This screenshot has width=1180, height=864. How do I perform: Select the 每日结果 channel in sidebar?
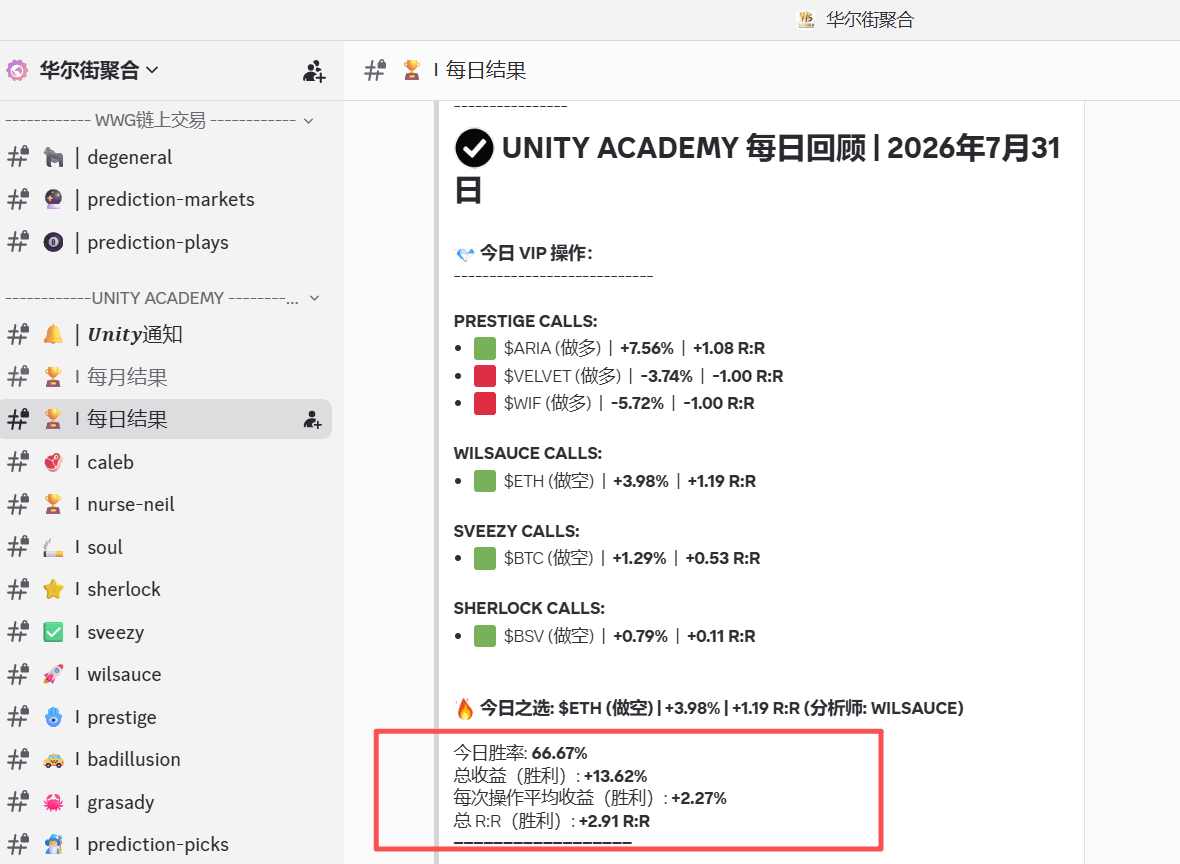[x=166, y=419]
